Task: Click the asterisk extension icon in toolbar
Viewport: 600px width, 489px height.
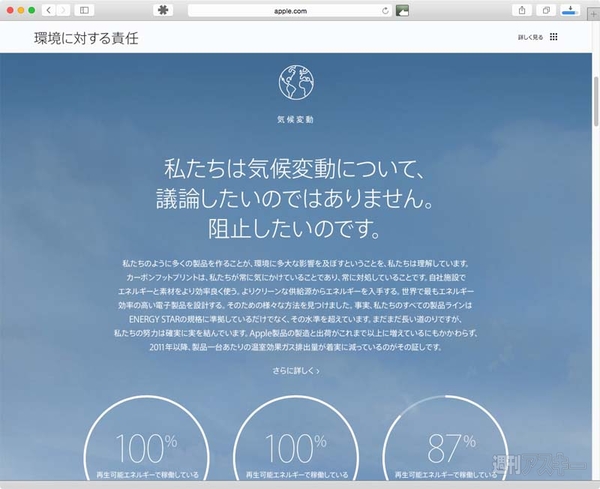Action: pyautogui.click(x=163, y=10)
